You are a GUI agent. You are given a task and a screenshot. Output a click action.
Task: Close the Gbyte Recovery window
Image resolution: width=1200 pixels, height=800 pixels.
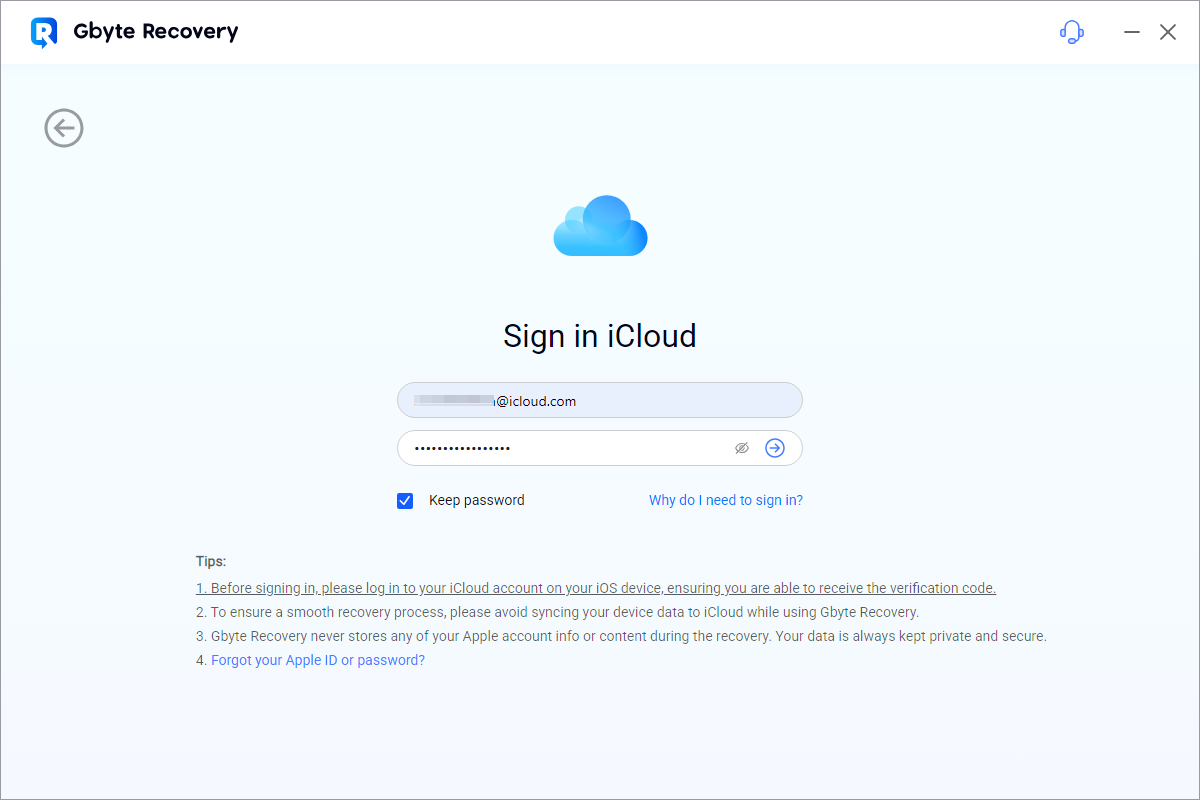(x=1168, y=32)
